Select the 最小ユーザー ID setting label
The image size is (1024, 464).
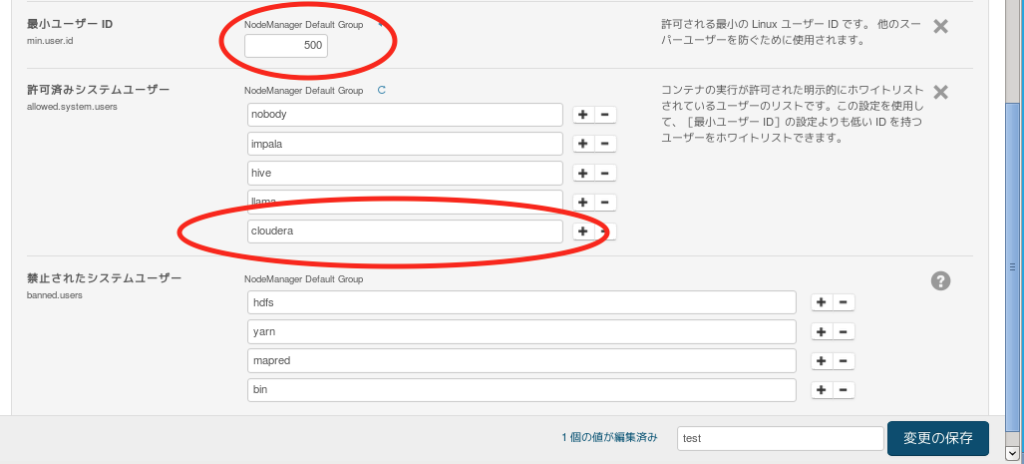[x=70, y=24]
